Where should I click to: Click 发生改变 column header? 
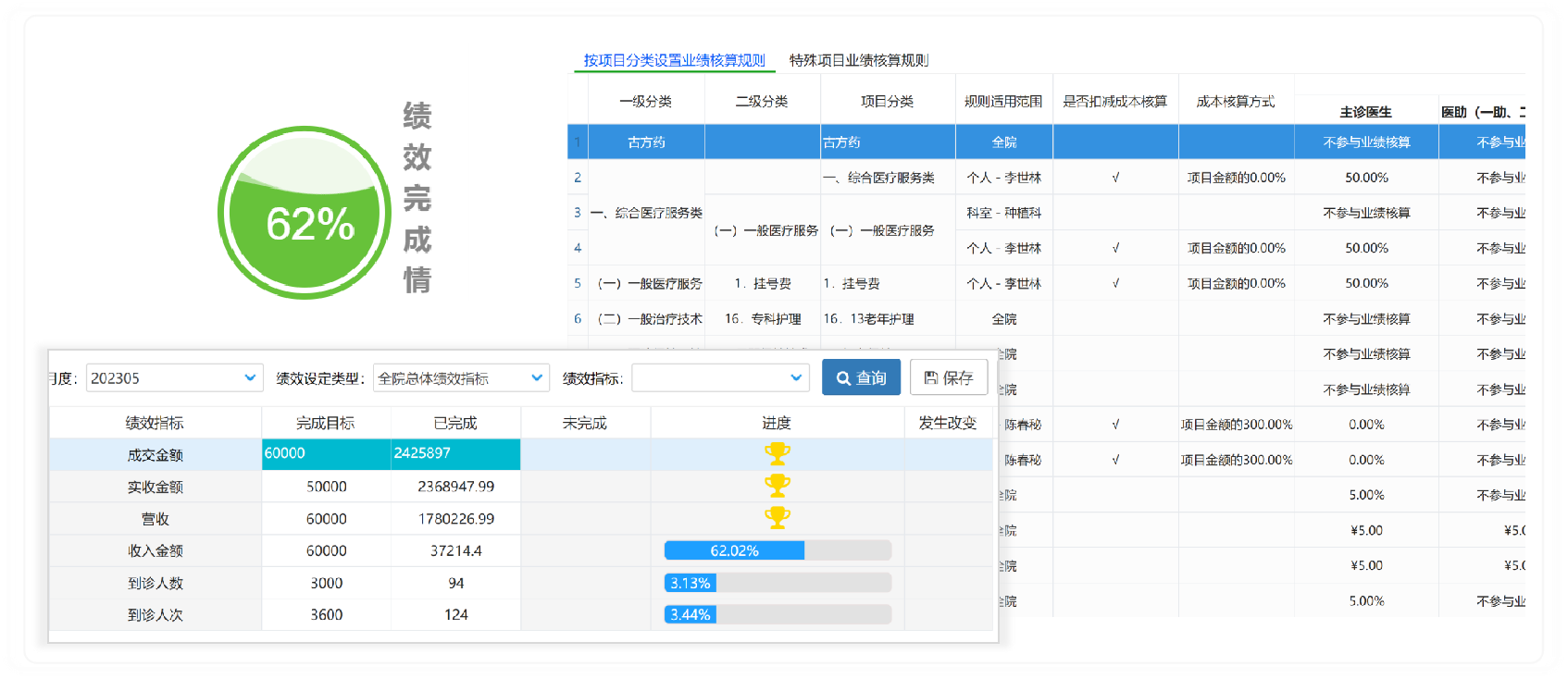click(x=948, y=423)
